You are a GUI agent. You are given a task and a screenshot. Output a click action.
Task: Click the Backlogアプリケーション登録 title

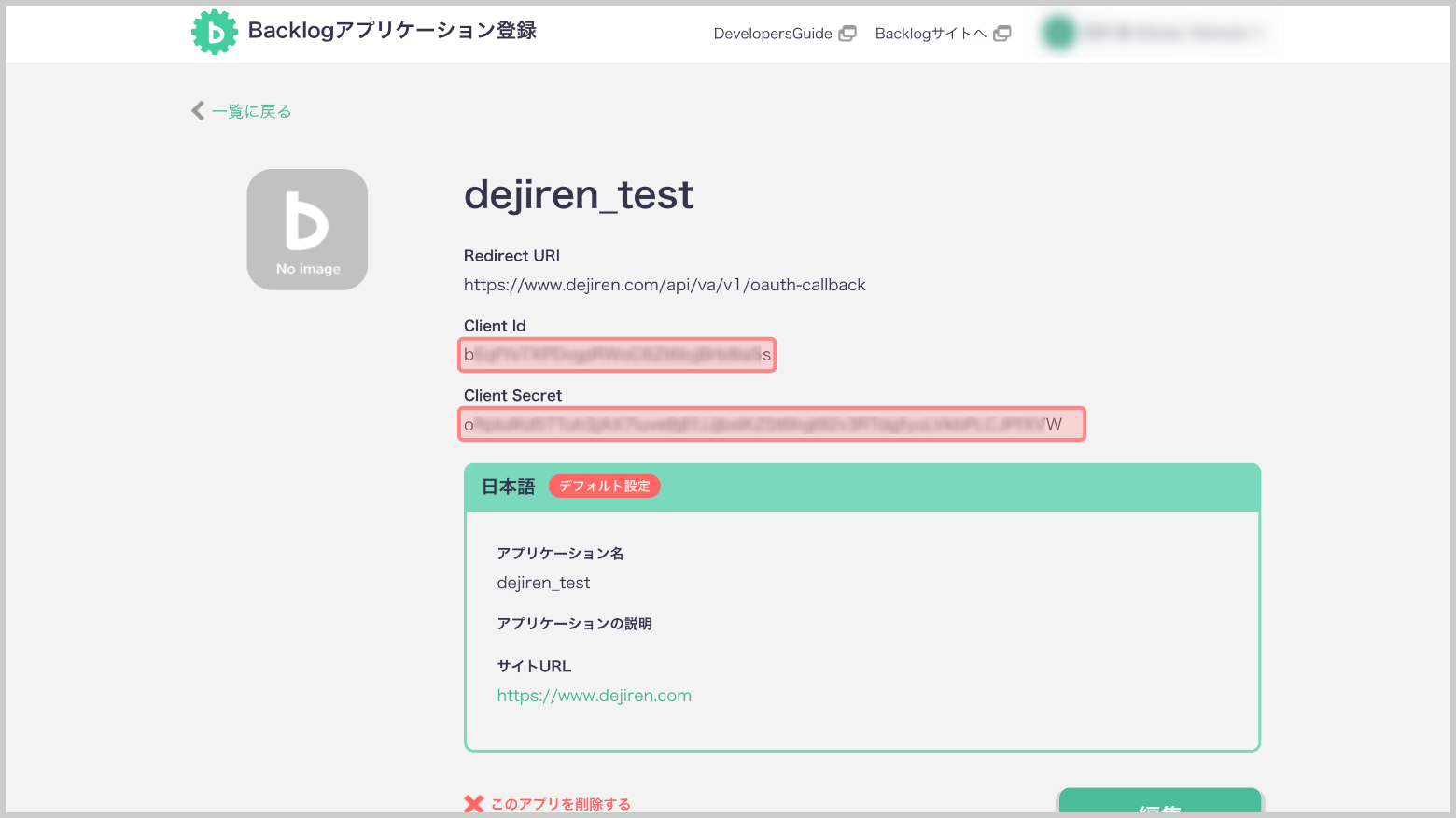392,31
